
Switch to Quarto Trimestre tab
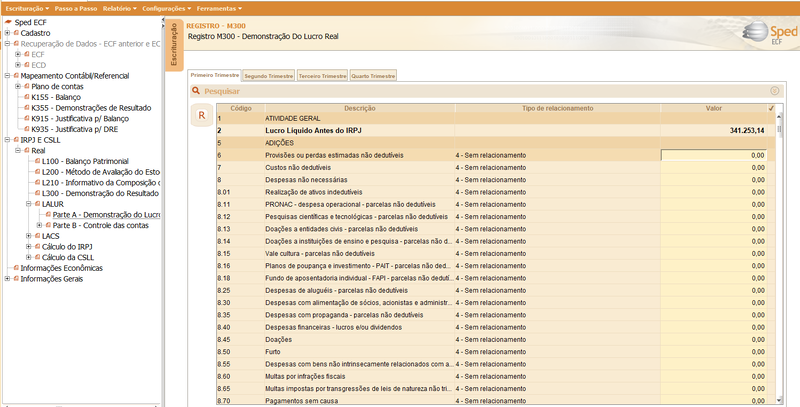373,76
